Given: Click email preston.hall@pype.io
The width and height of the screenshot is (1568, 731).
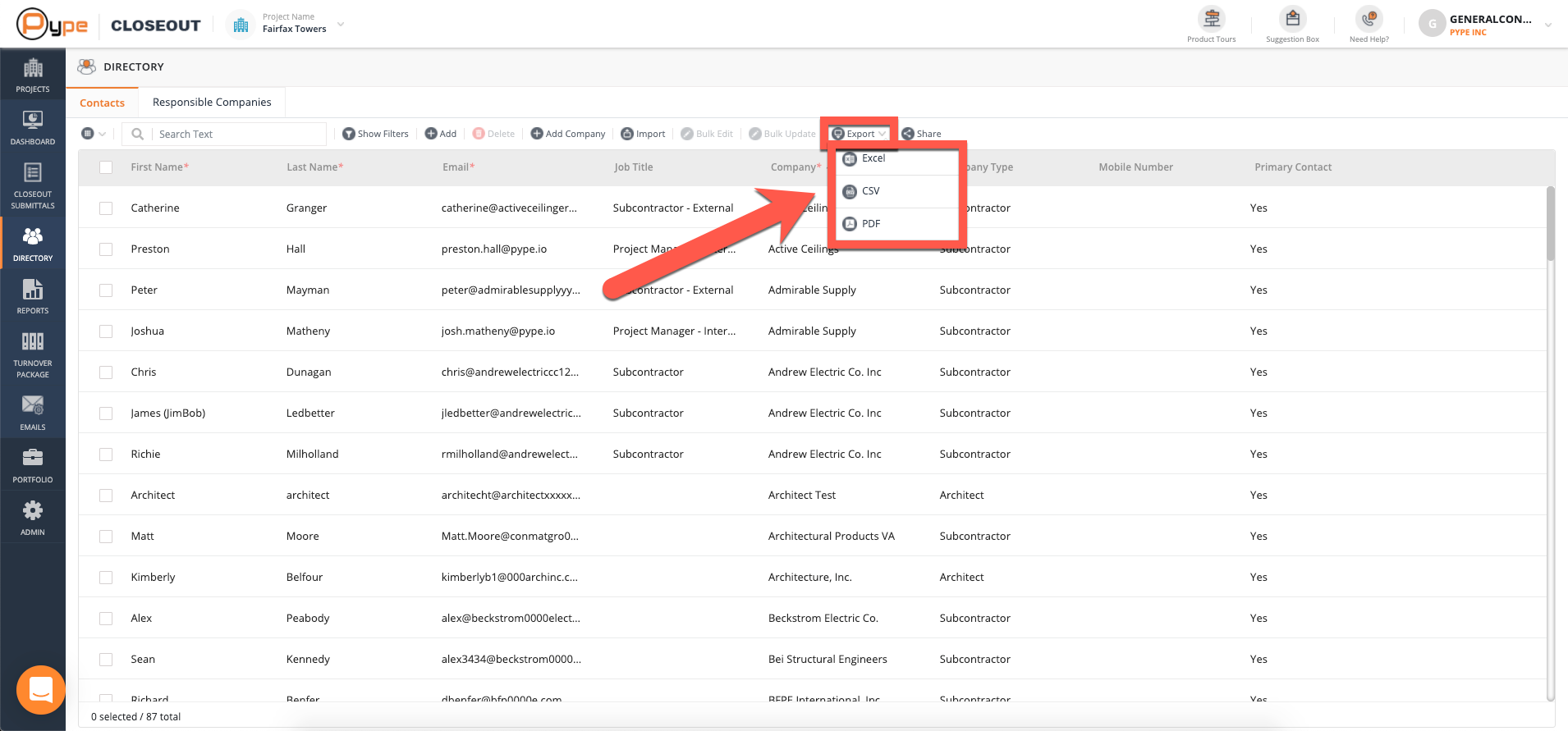Looking at the screenshot, I should 494,249.
